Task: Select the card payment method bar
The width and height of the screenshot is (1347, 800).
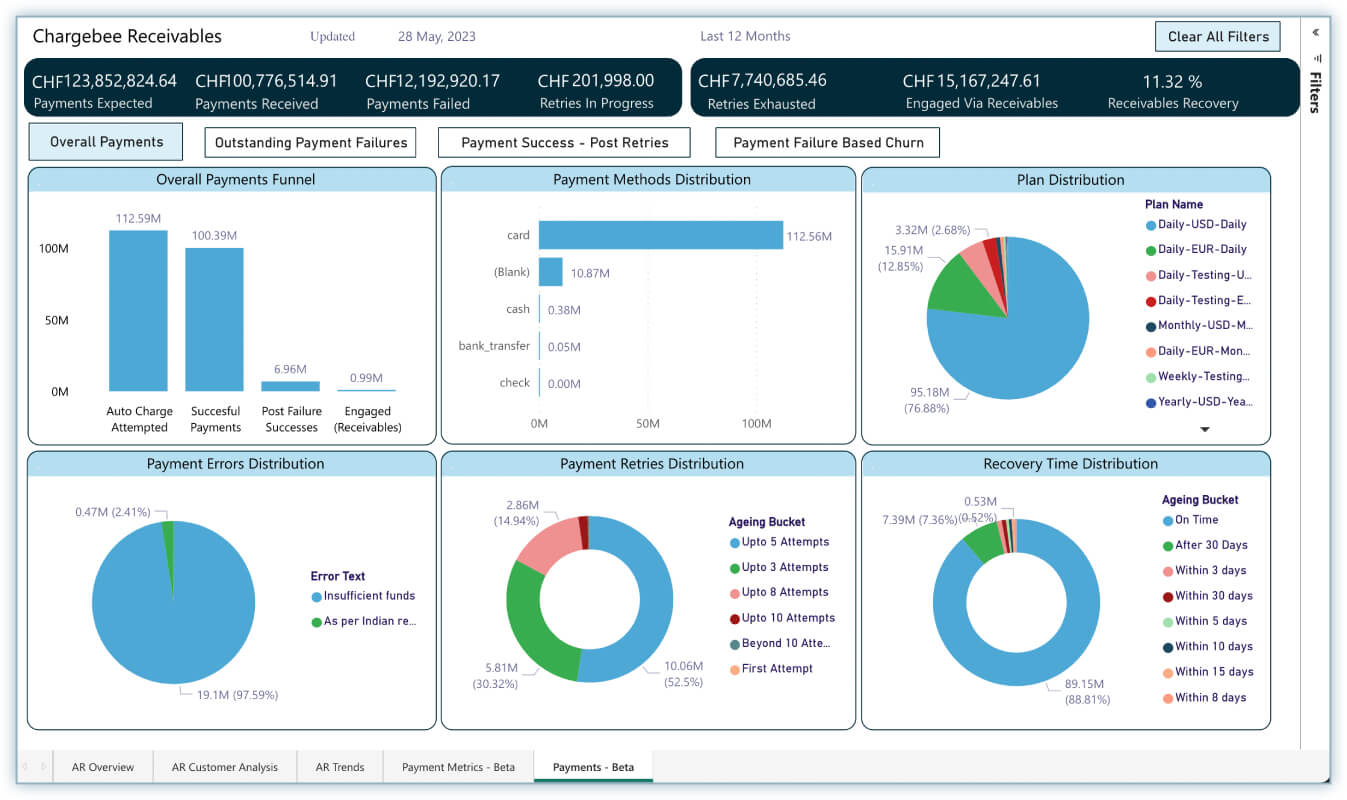Action: click(661, 235)
